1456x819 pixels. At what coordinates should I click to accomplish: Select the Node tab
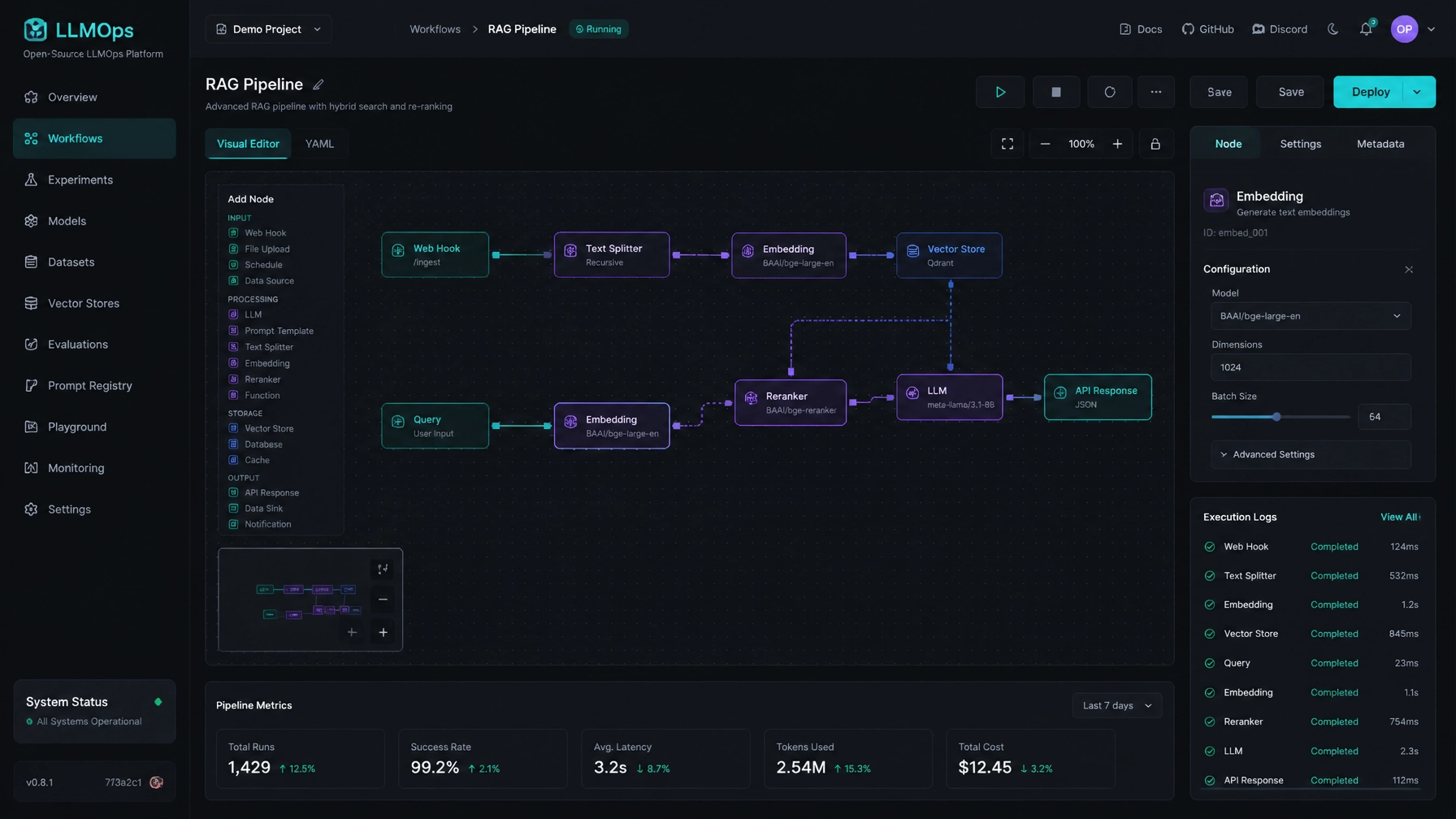(1228, 144)
